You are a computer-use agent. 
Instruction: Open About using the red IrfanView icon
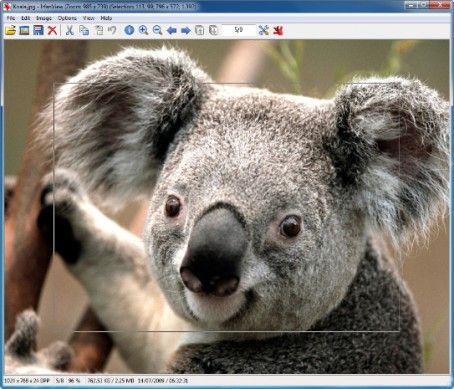278,31
